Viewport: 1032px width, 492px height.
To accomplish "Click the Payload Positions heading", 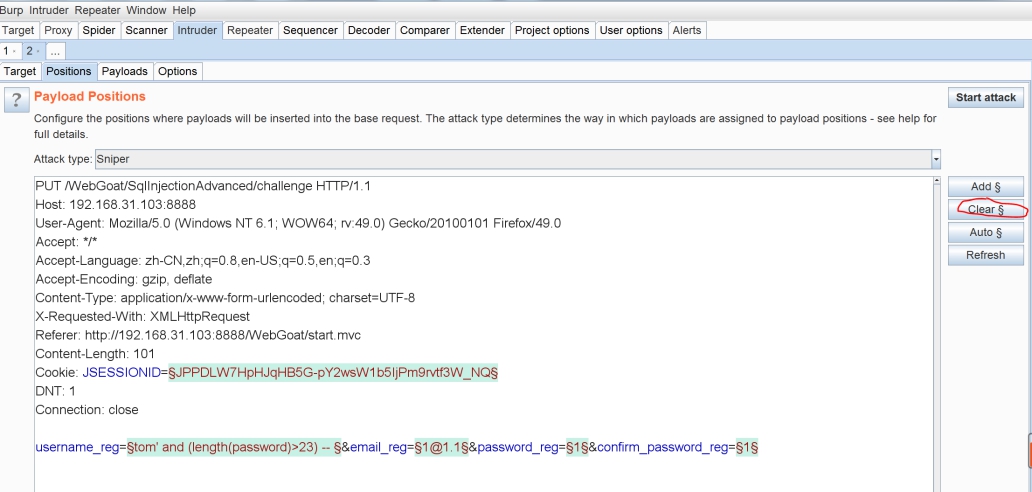I will 90,96.
